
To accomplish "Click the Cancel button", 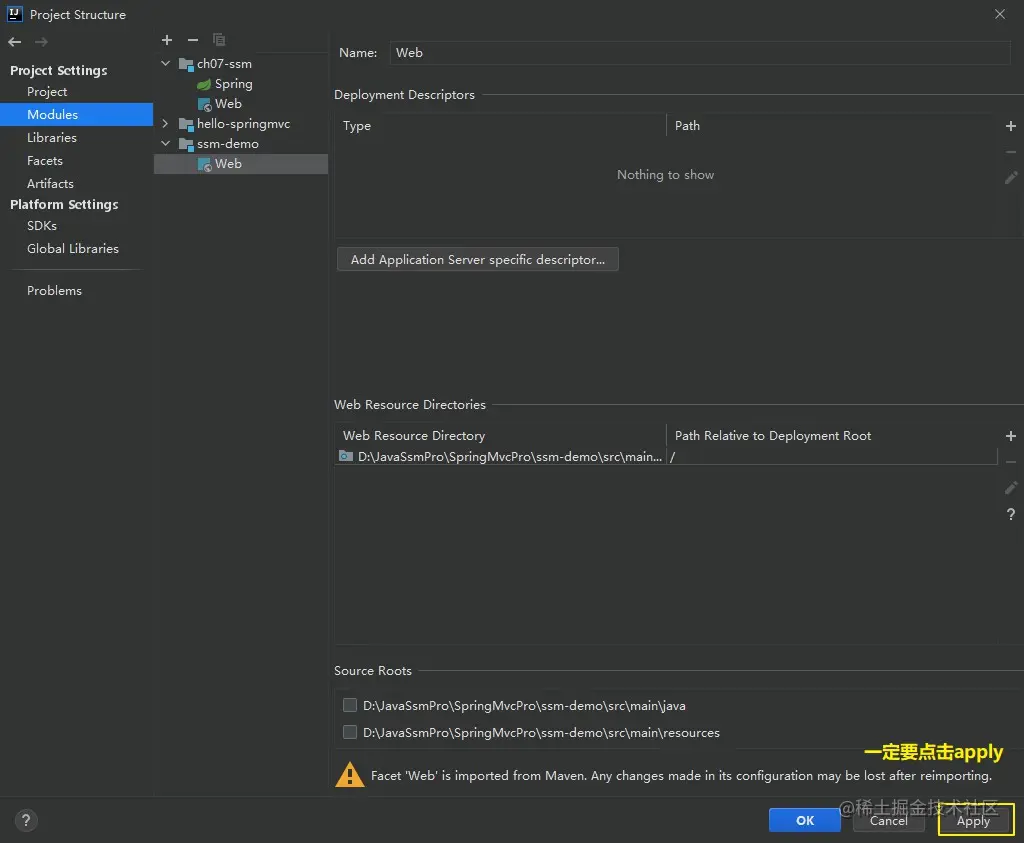I will (x=888, y=821).
